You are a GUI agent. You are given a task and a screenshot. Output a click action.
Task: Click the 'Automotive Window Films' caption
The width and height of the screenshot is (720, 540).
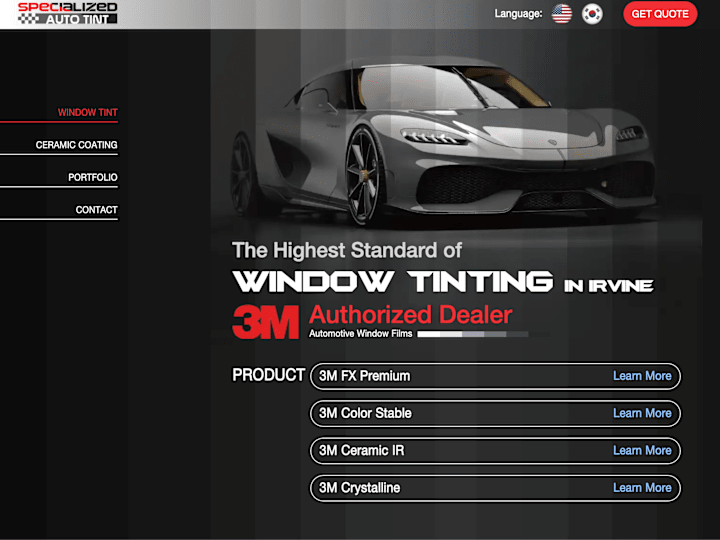coord(360,334)
